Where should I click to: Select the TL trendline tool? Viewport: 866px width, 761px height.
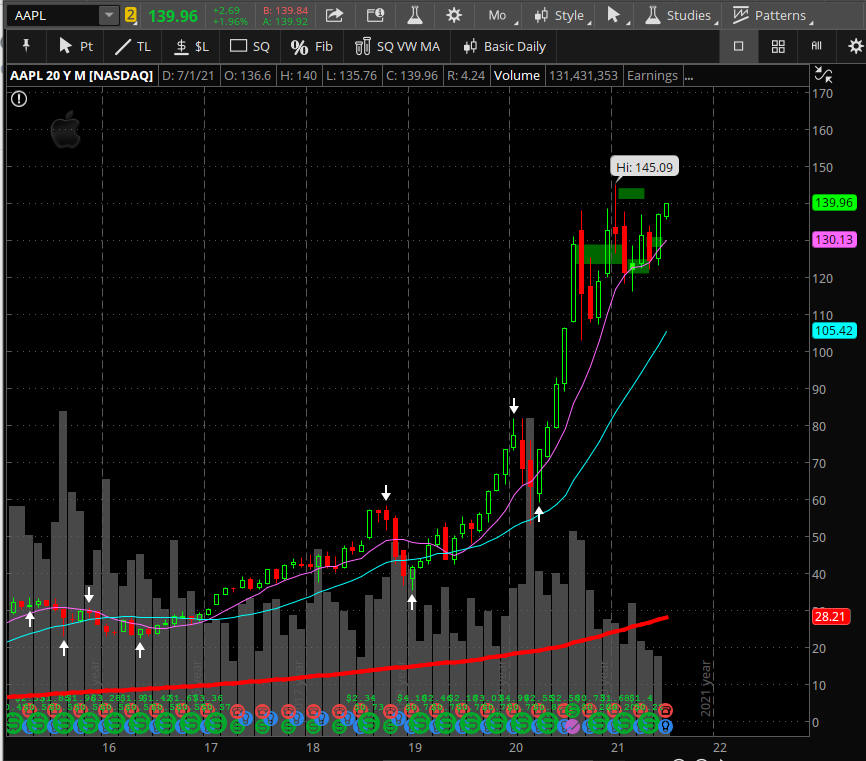[x=133, y=46]
